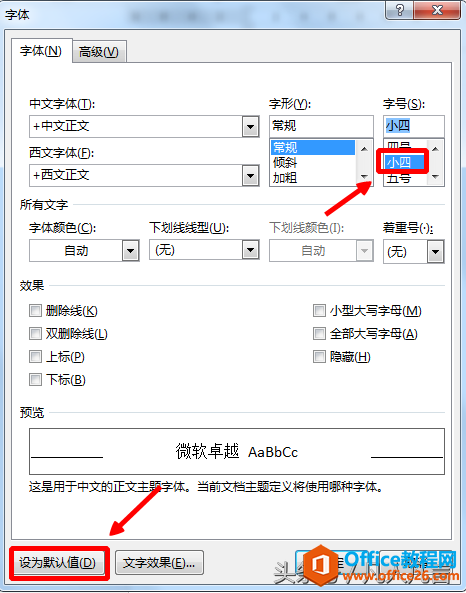Click the 设为默认值 button

(x=58, y=563)
